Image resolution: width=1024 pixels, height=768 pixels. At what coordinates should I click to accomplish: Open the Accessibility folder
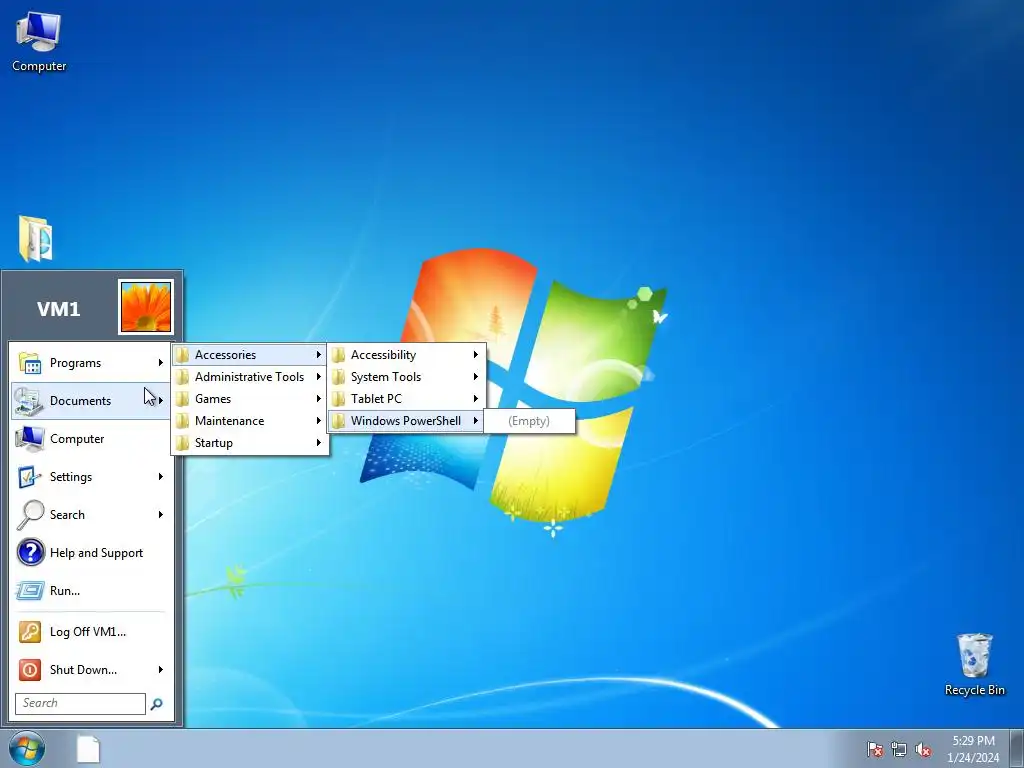tap(406, 355)
